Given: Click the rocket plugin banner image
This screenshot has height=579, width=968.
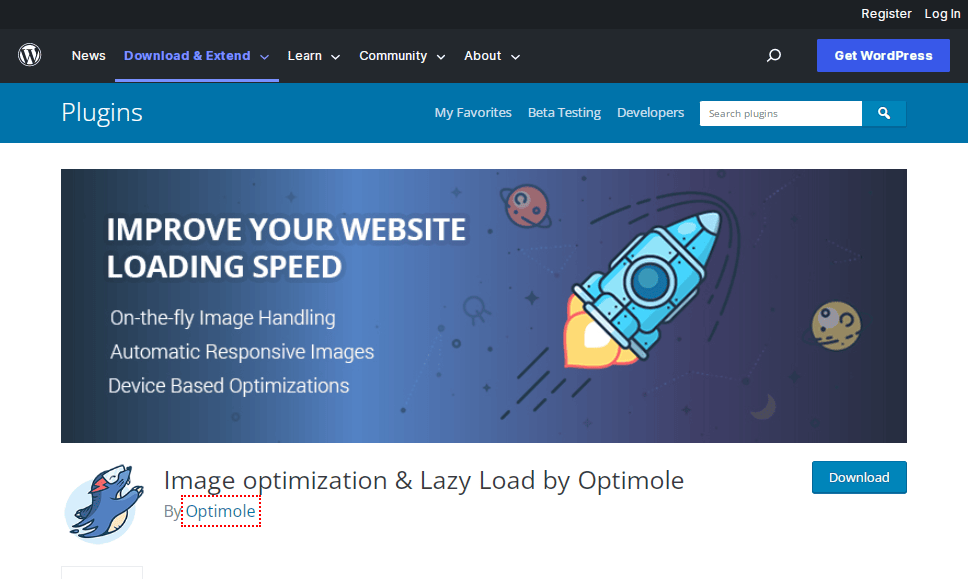Looking at the screenshot, I should 483,306.
